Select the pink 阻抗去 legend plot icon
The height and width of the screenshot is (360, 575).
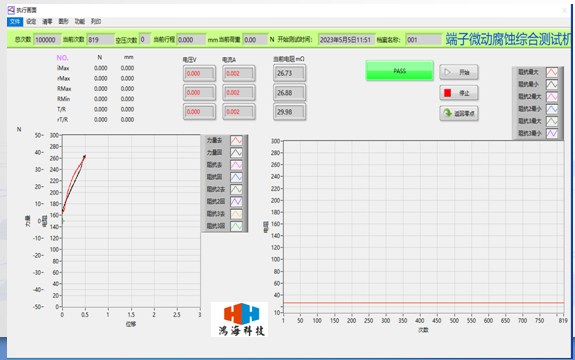(x=236, y=165)
